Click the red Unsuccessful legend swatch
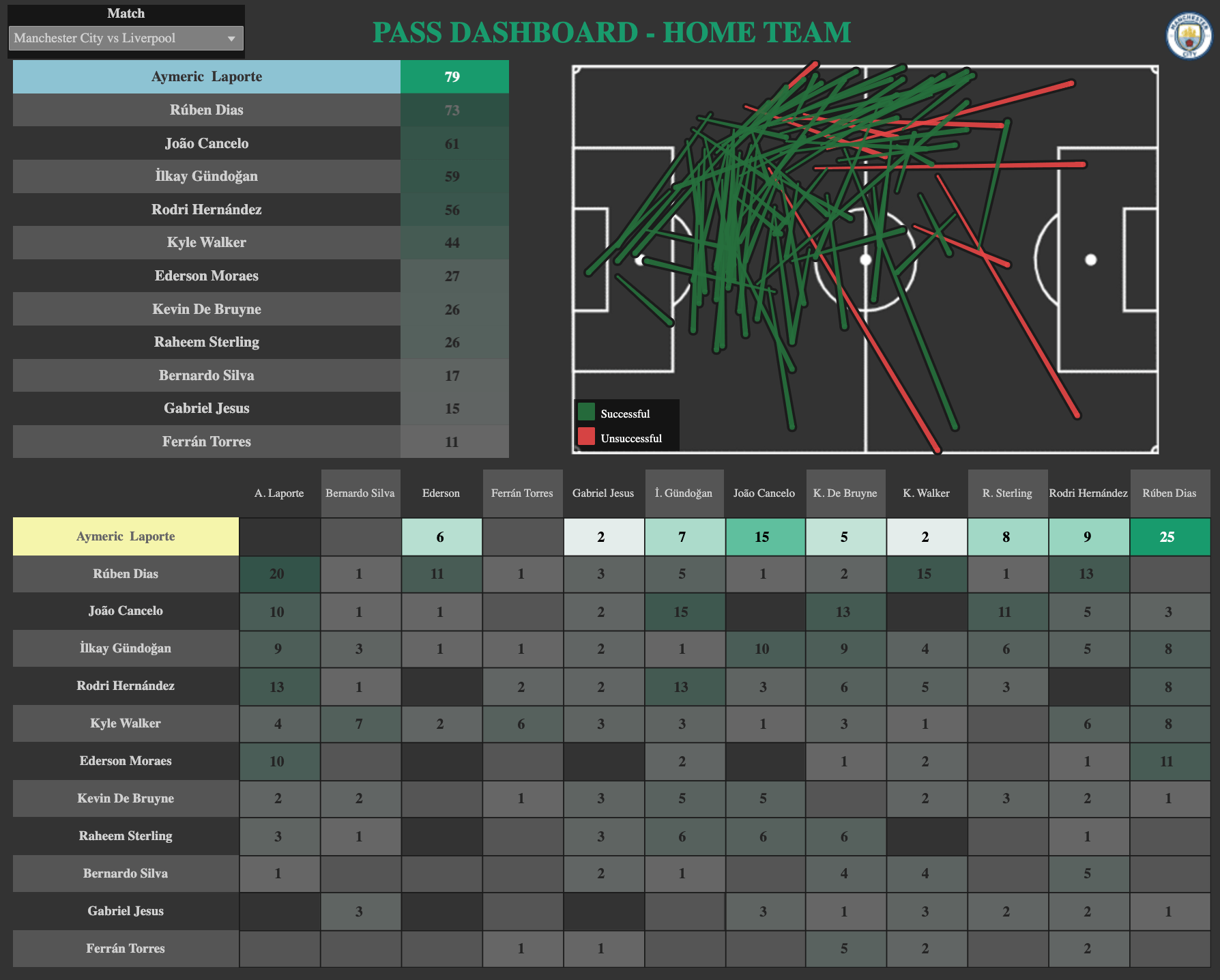Screen dimensions: 1220x980 [x=586, y=437]
